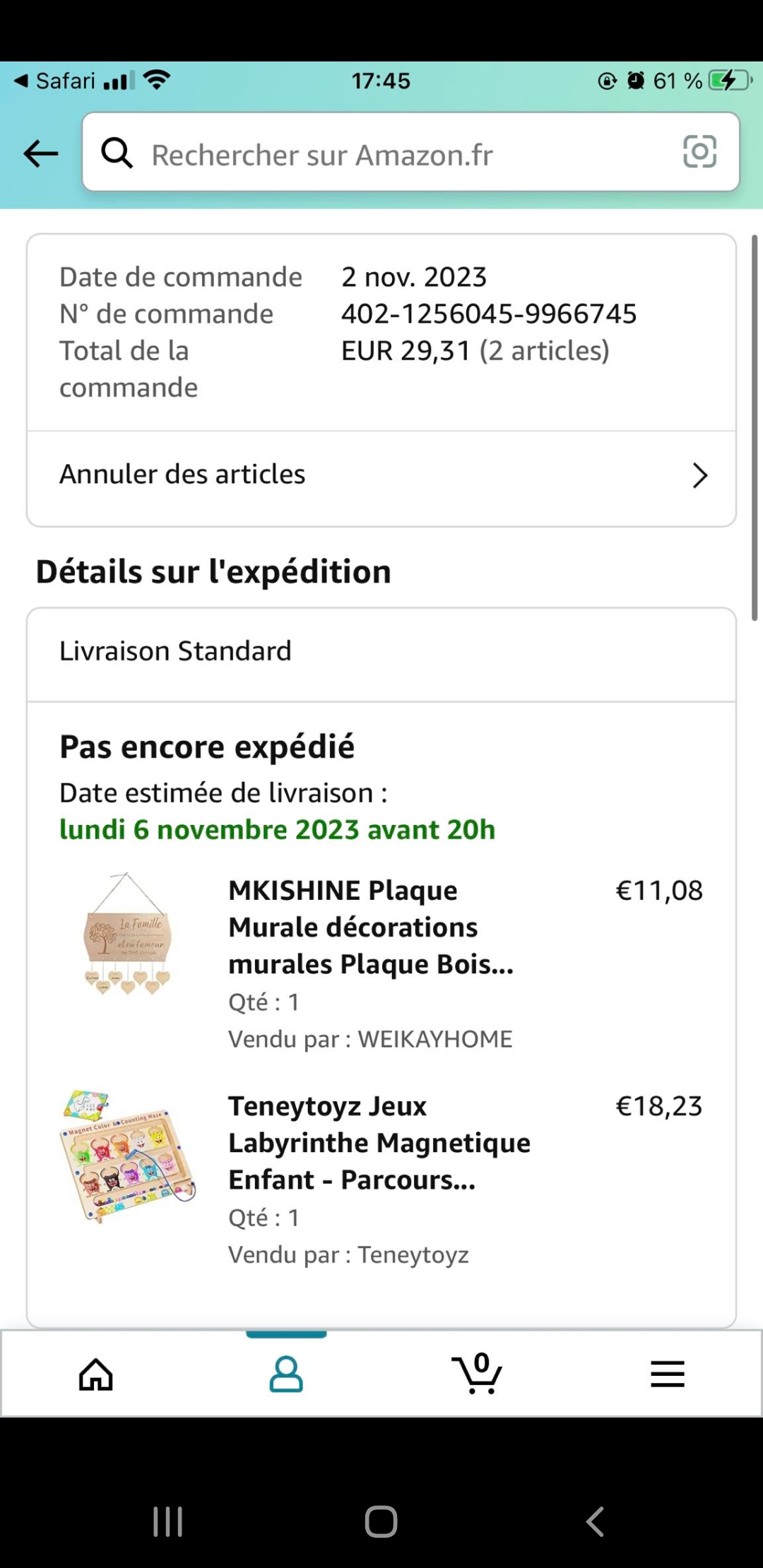Tap the magnifying glass search icon
The height and width of the screenshot is (1568, 763).
pyautogui.click(x=117, y=153)
